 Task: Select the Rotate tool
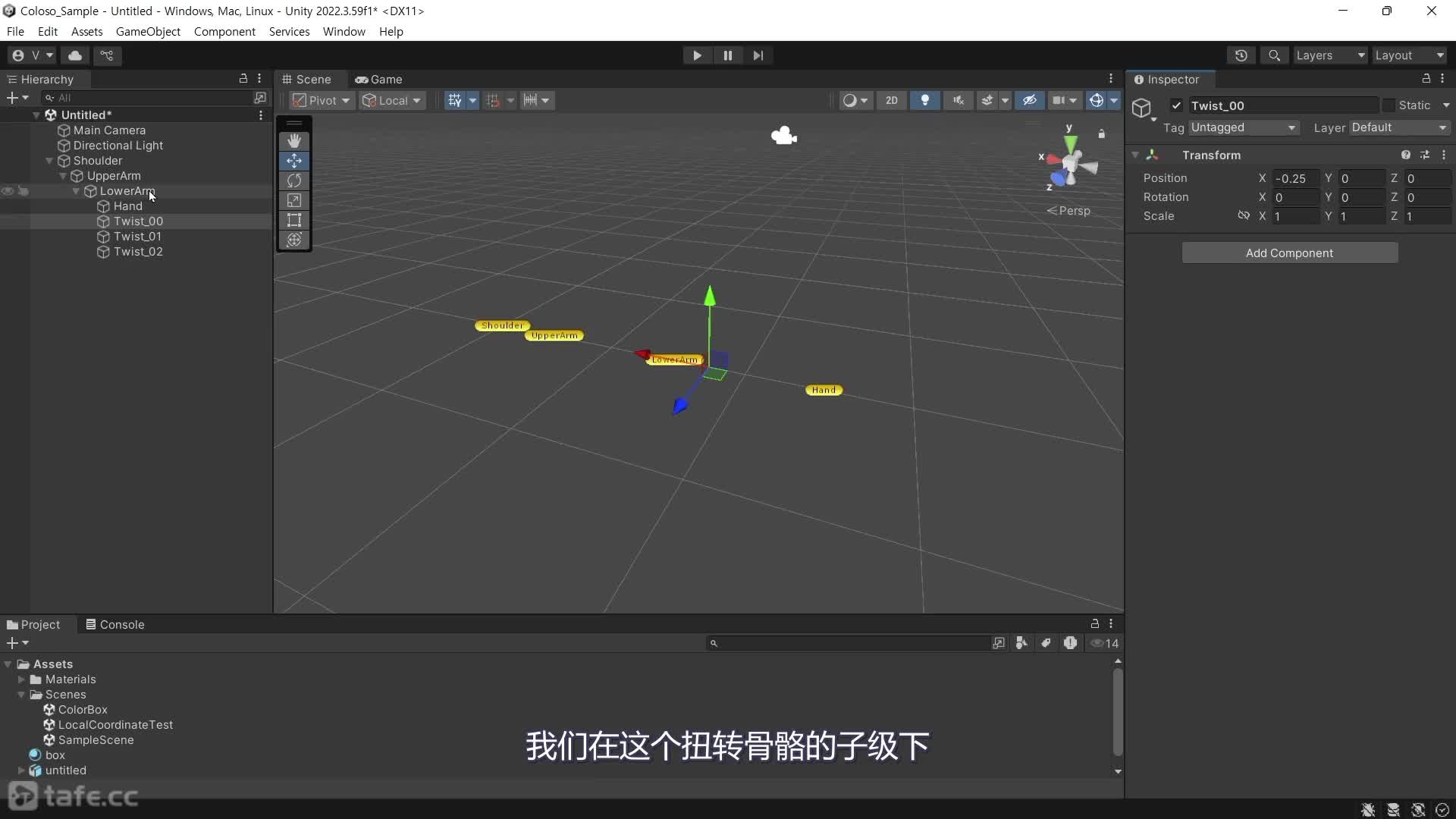[x=294, y=180]
